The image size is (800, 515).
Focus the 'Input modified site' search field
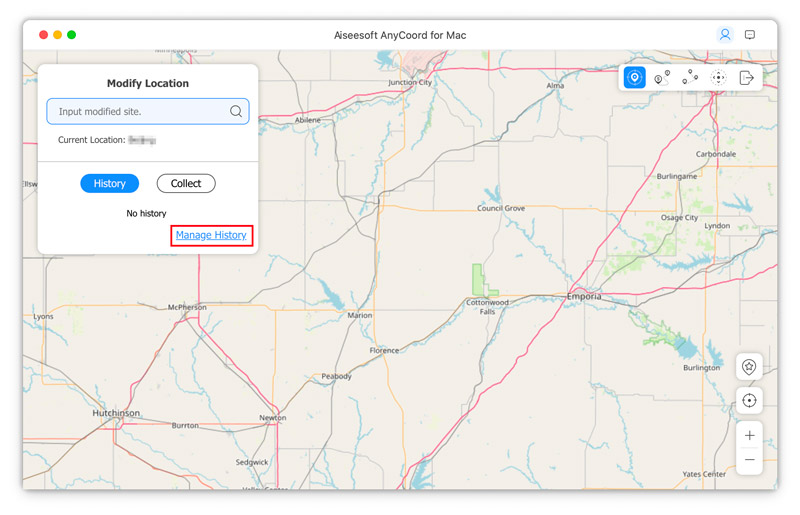(x=140, y=112)
